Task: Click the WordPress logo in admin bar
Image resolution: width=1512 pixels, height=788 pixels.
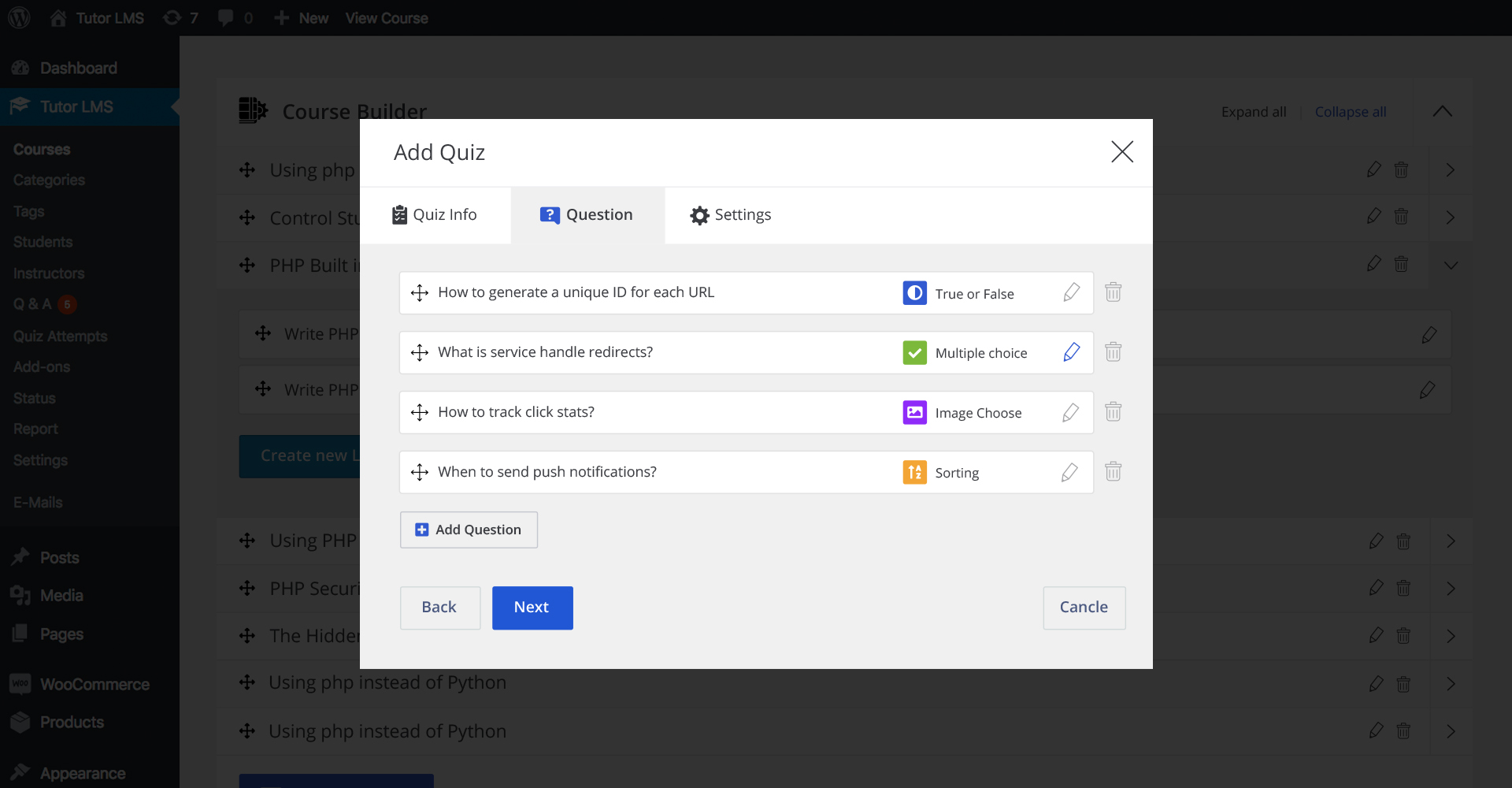Action: (19, 17)
